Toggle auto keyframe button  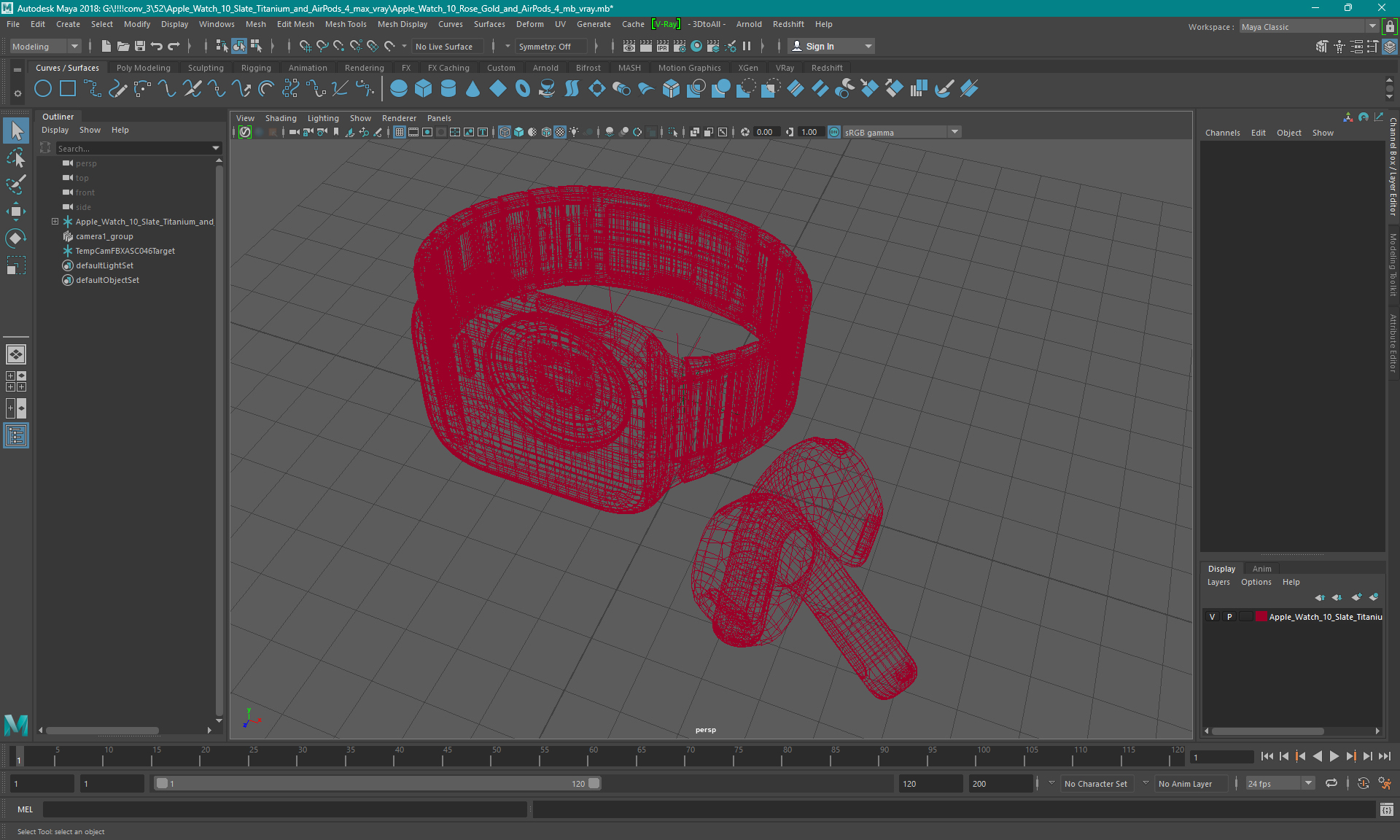[1363, 784]
